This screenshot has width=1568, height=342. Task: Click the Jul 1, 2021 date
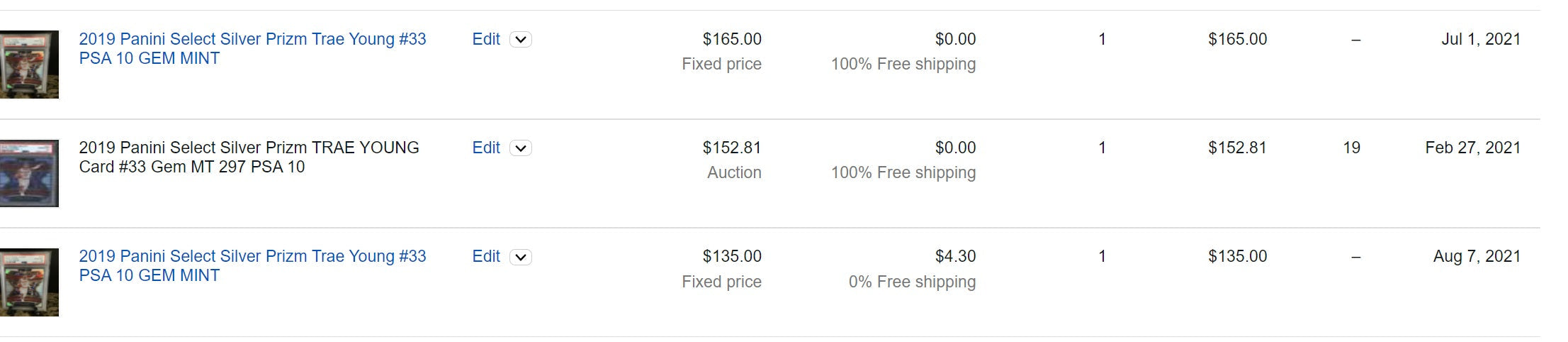(x=1481, y=39)
